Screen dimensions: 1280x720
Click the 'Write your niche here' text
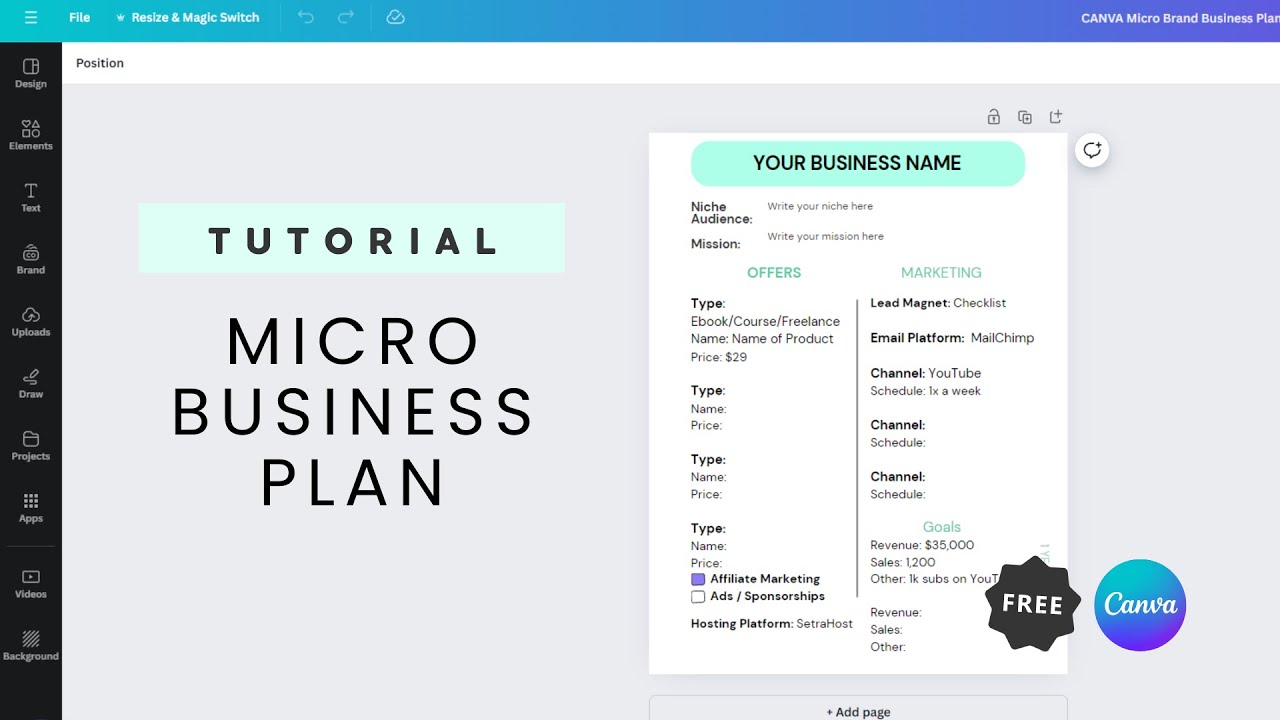[x=820, y=206]
